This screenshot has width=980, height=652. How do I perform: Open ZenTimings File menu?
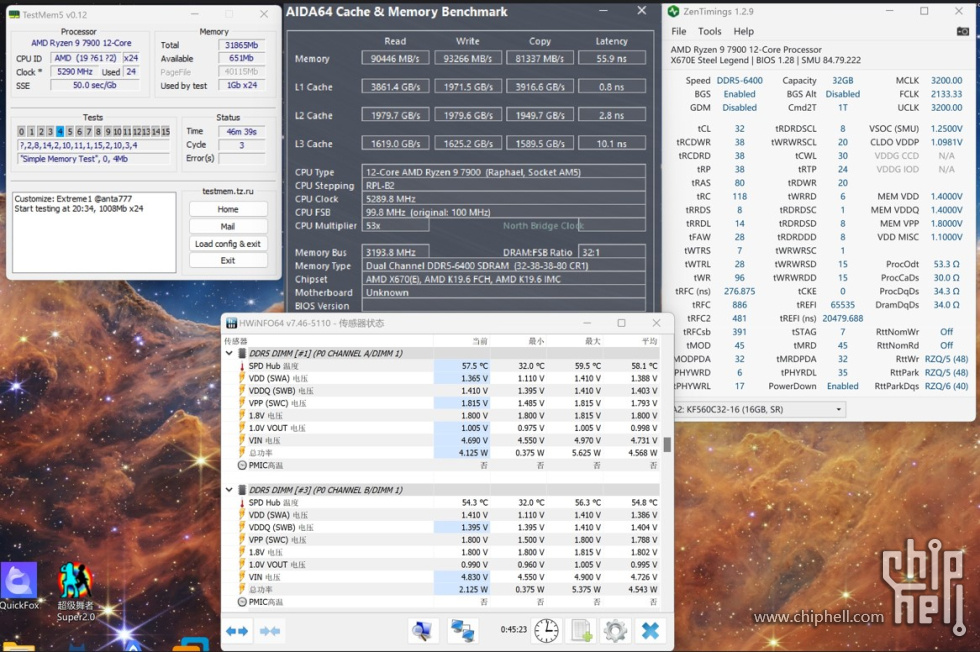click(x=678, y=31)
